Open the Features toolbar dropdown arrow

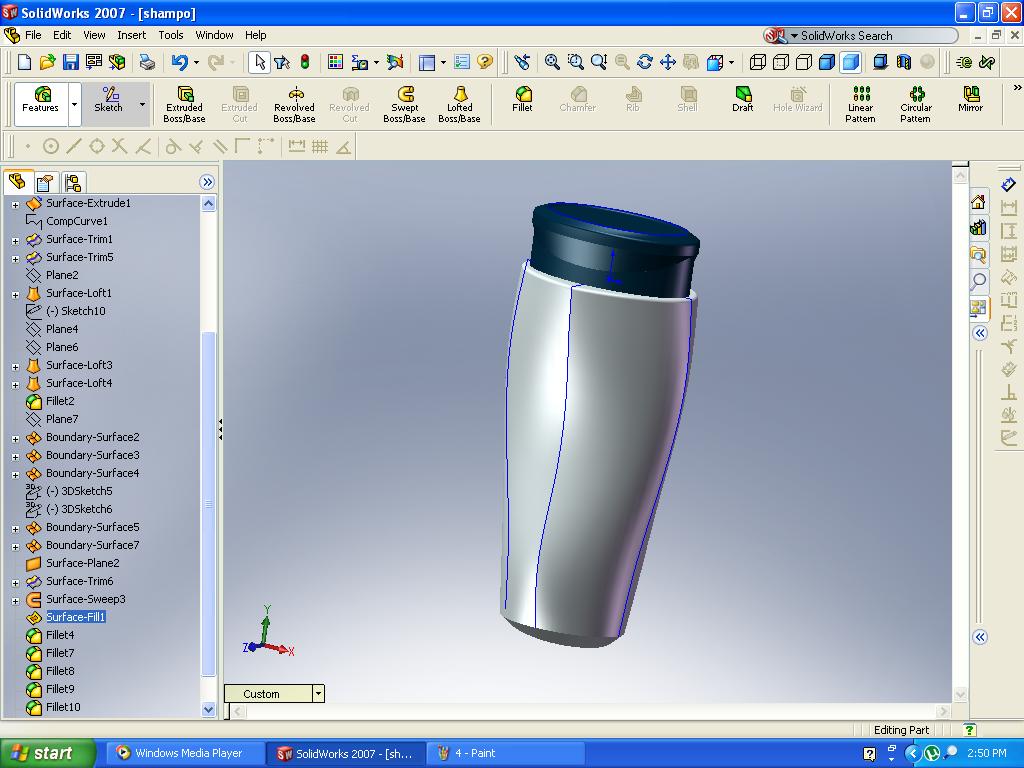[74, 104]
